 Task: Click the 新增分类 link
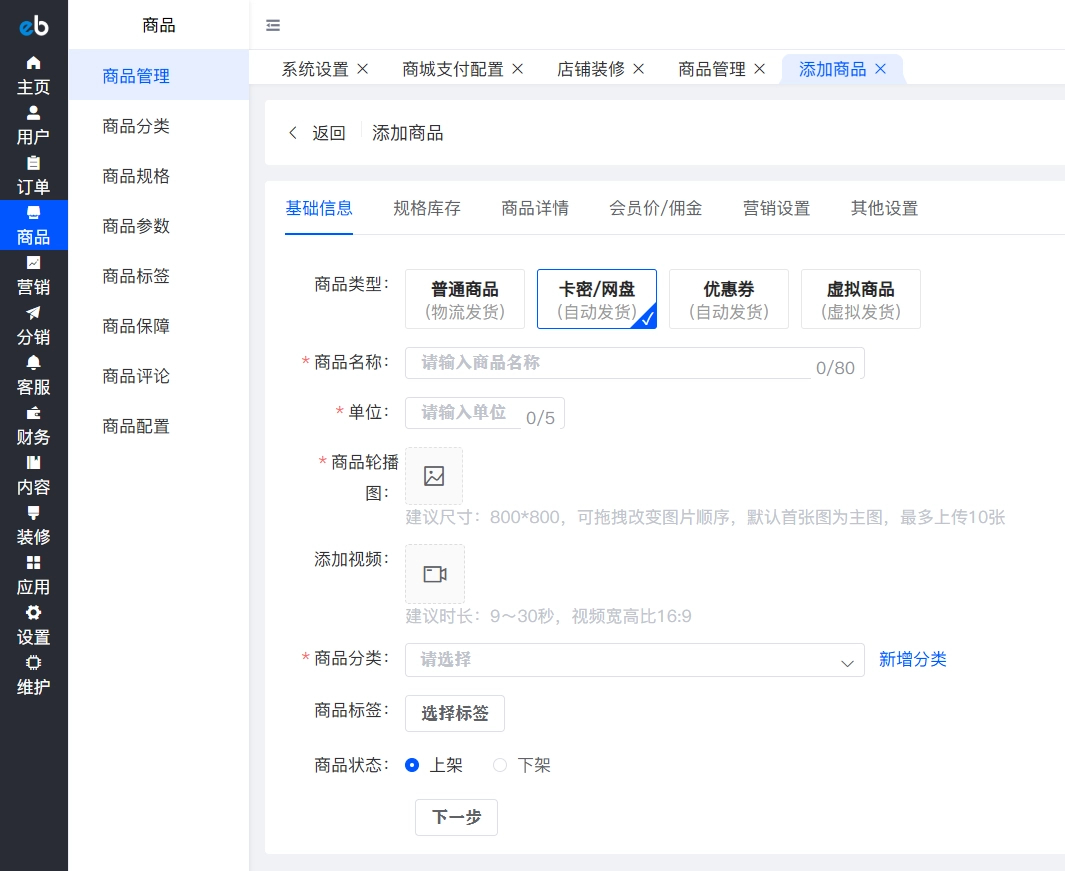[912, 660]
